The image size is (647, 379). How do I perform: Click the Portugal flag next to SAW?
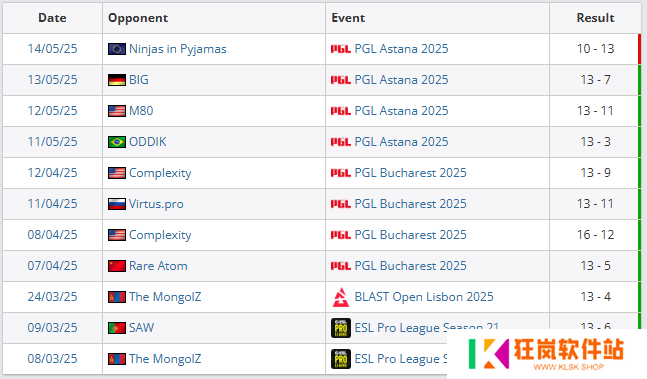[x=117, y=328]
